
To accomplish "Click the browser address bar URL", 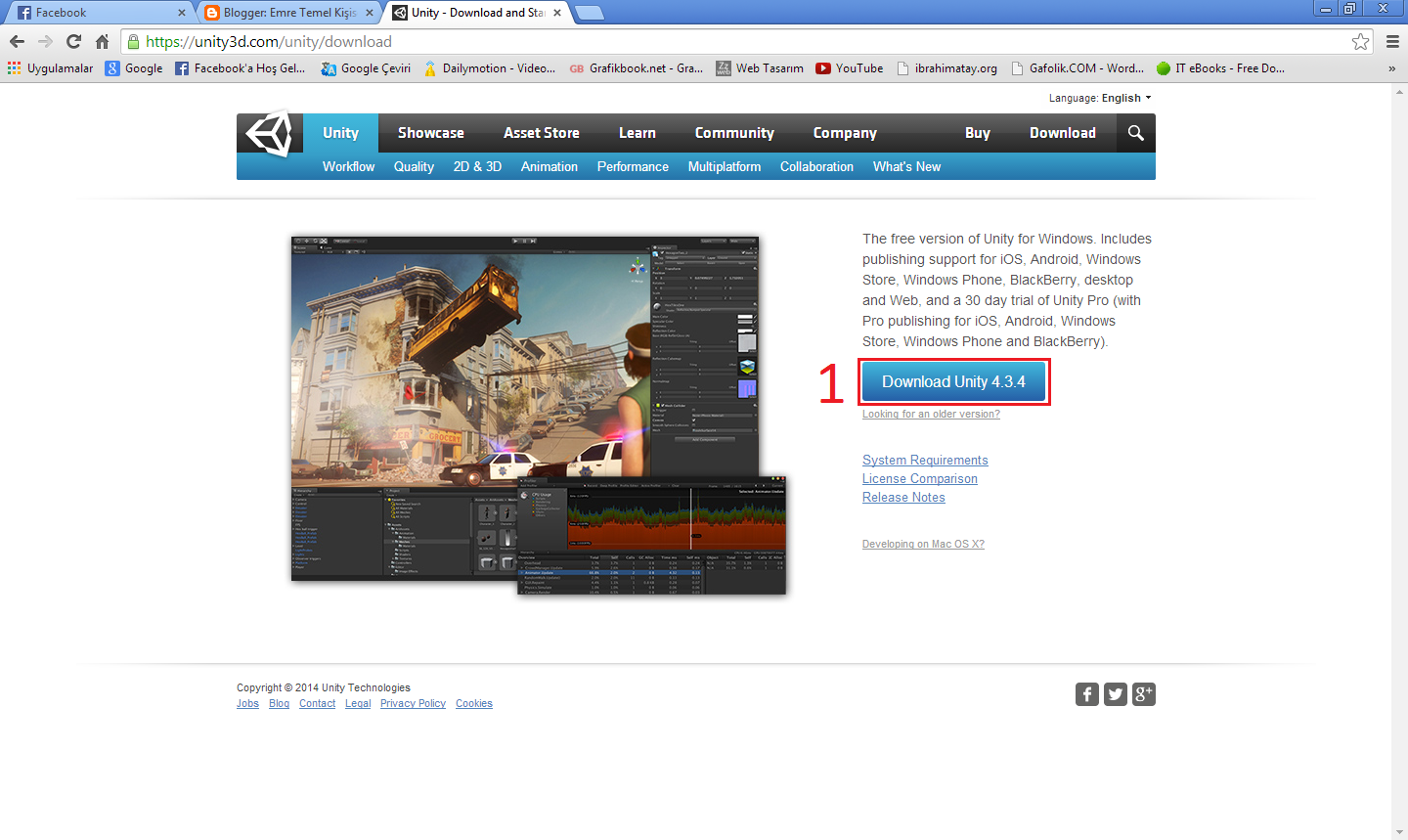I will tap(269, 41).
